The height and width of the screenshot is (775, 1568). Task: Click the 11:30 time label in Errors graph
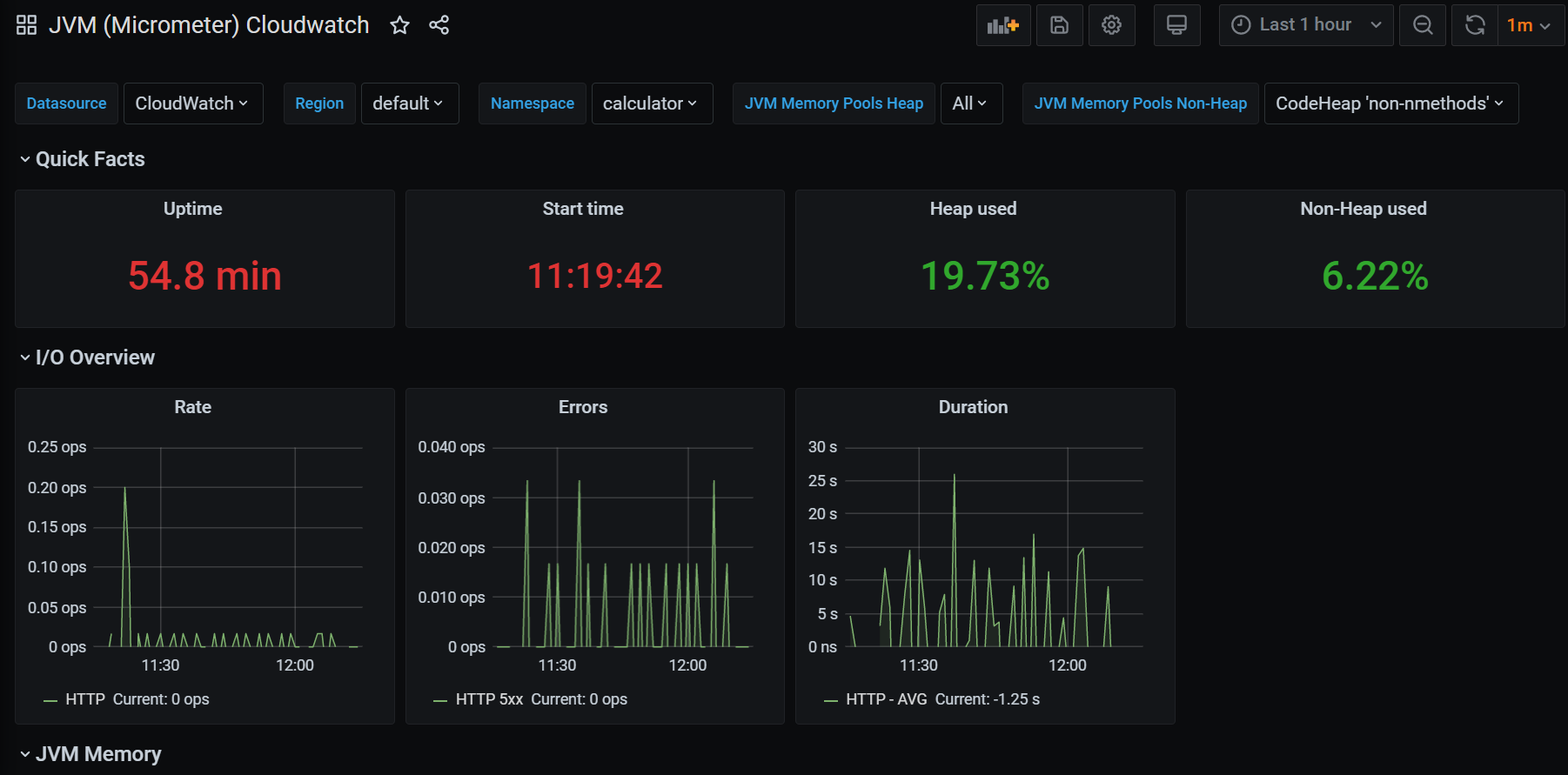coord(557,665)
